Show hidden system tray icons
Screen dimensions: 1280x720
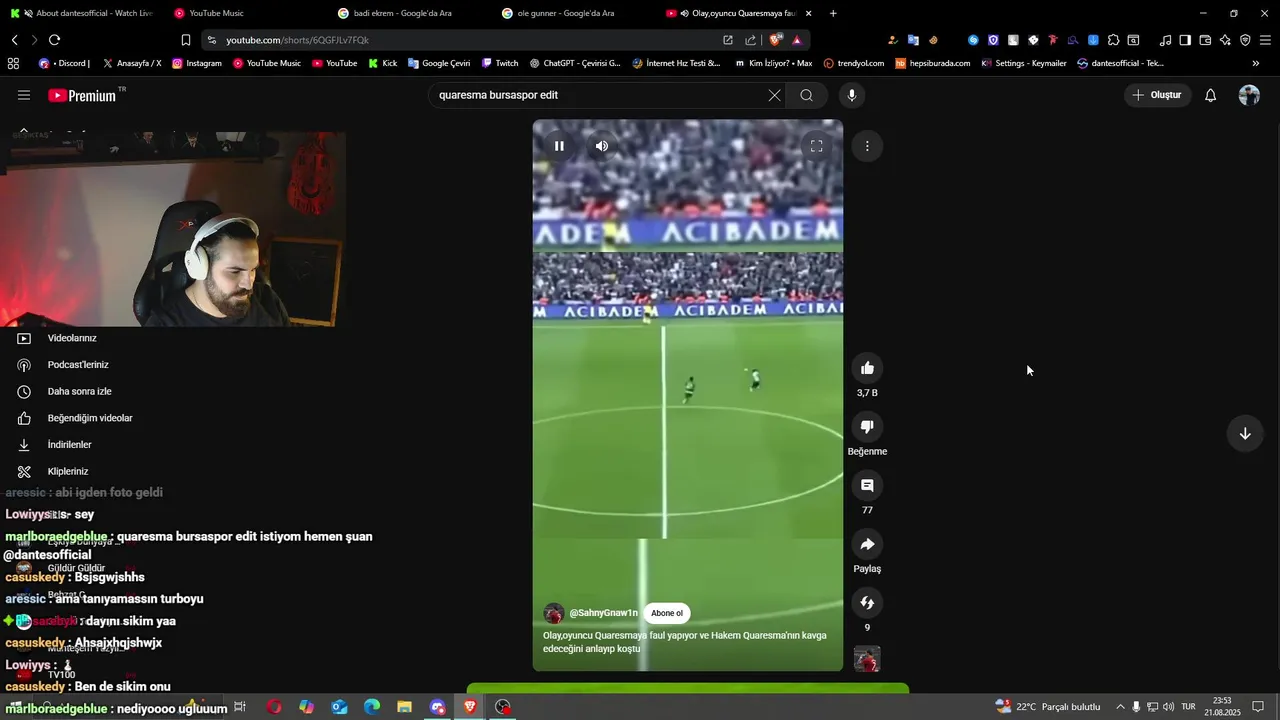point(1120,707)
